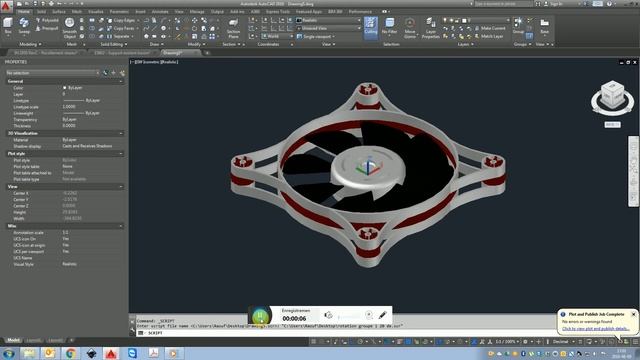
Task: Select the Copy Edges tool
Action: pyautogui.click(x=121, y=20)
